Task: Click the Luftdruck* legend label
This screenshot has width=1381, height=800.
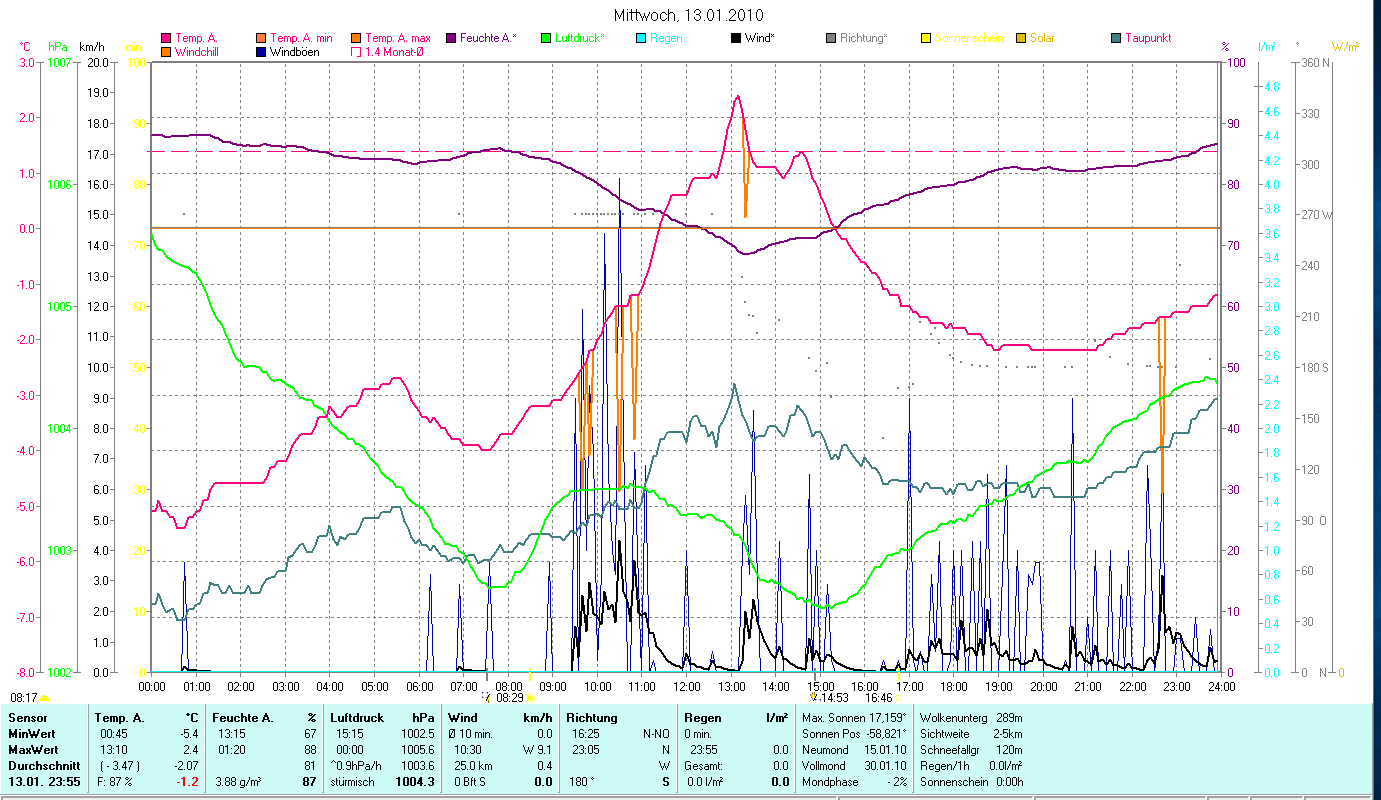Action: coord(580,38)
